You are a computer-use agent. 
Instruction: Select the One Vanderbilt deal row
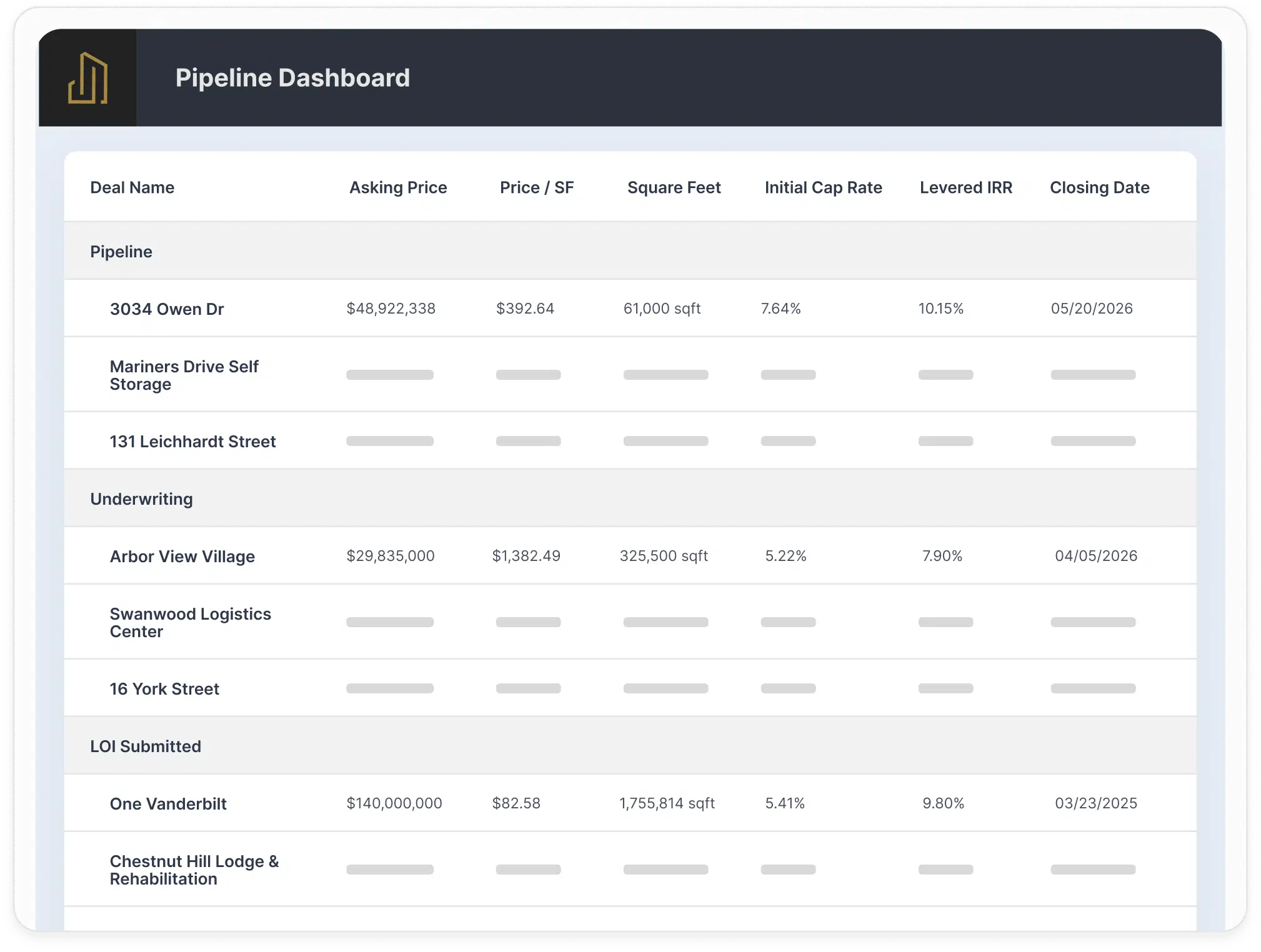168,803
